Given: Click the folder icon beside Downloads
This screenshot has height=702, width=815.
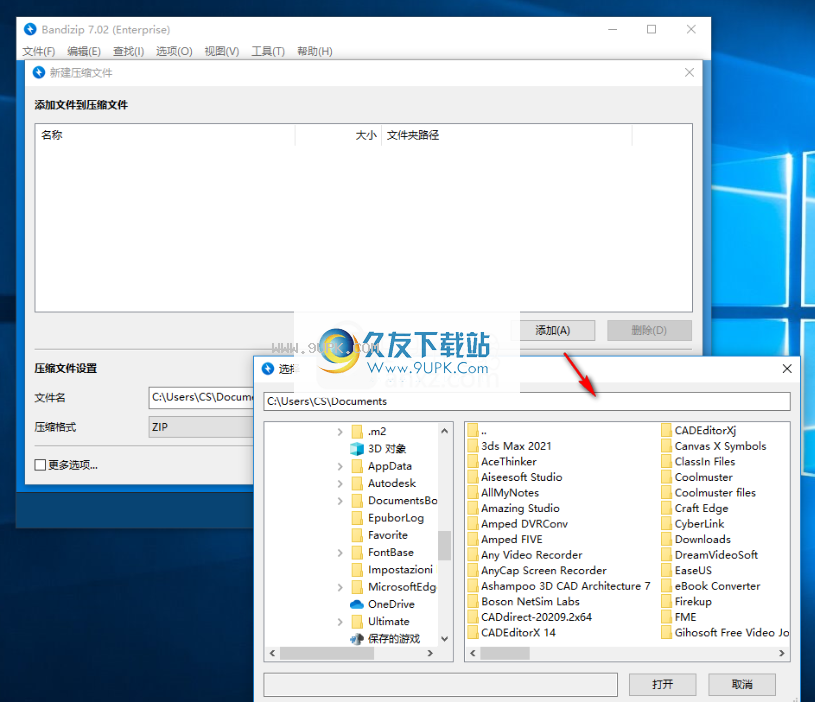Looking at the screenshot, I should (x=666, y=539).
